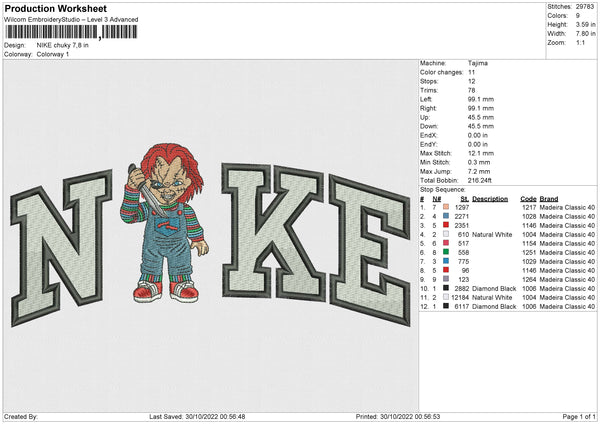Click the Min Stitch value '0.3 mm'

tap(479, 162)
